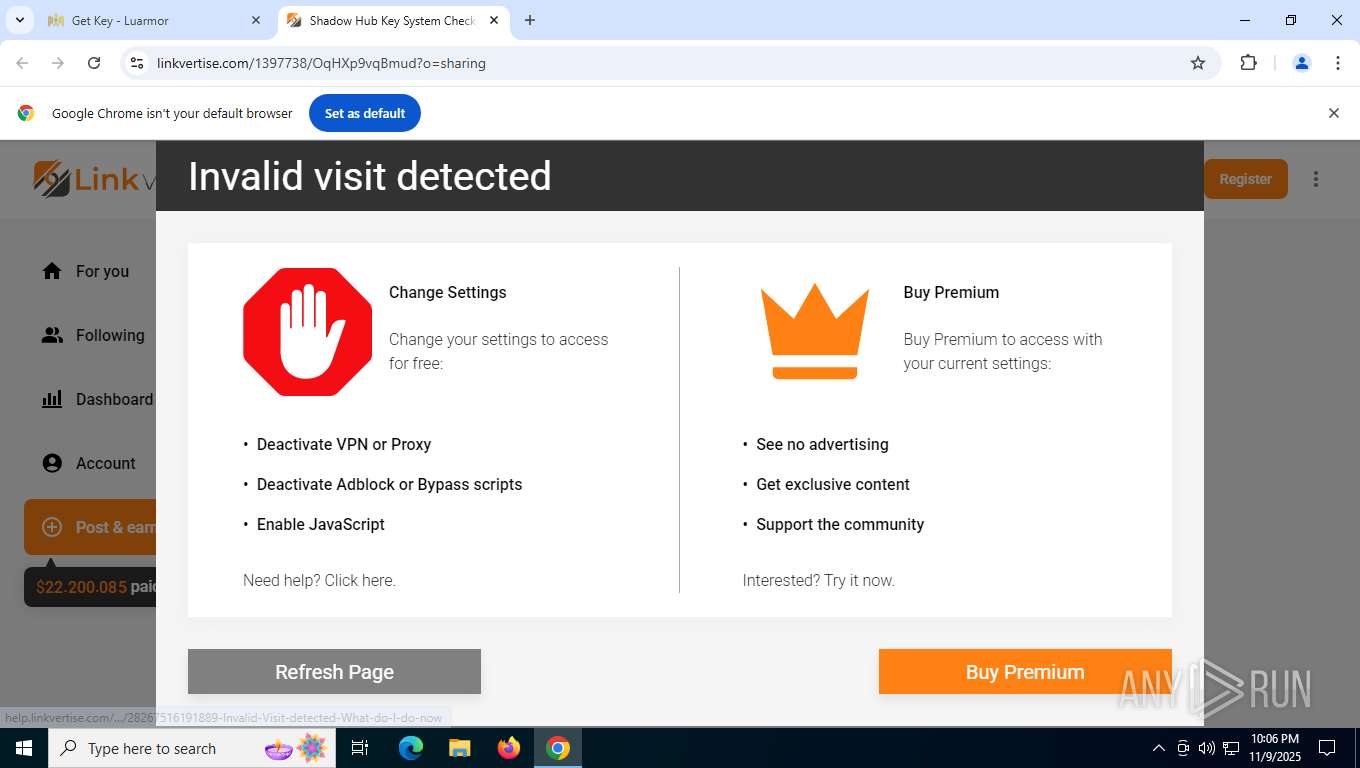Click the Post & earn button
The image size is (1360, 768).
(x=90, y=527)
